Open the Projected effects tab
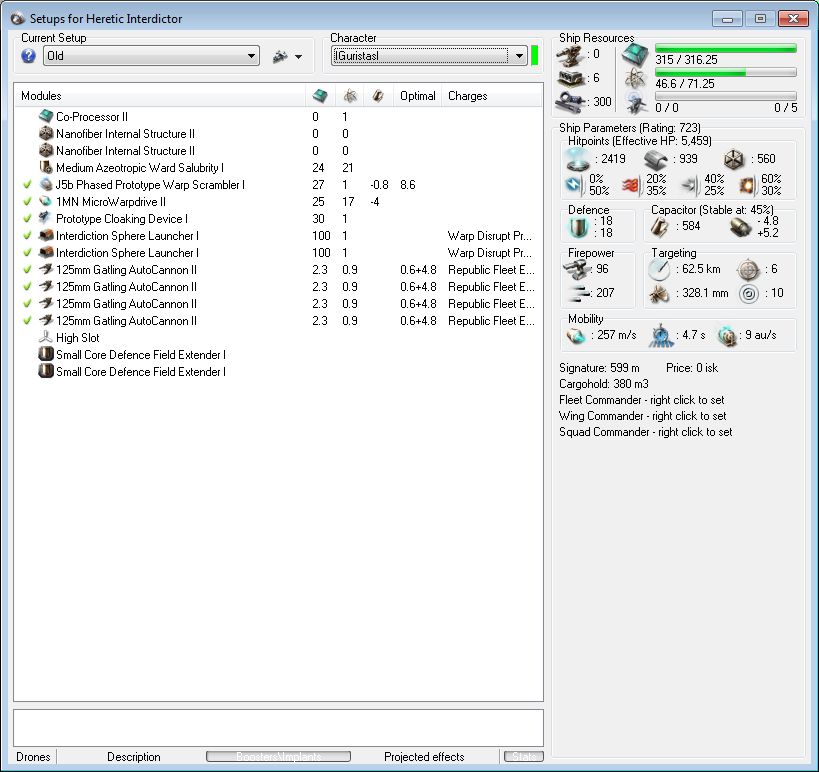The width and height of the screenshot is (819, 772). tap(424, 756)
